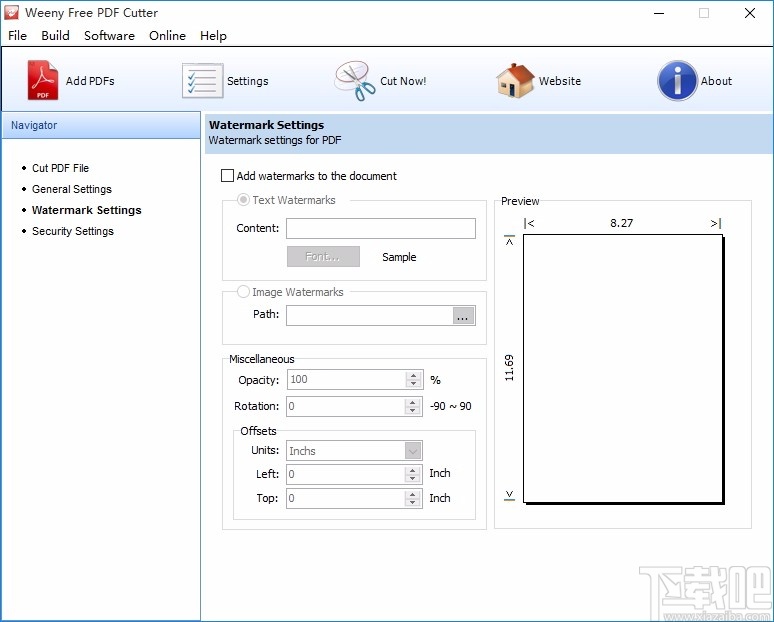
Task: Open Security Settings in Navigator
Action: [73, 231]
